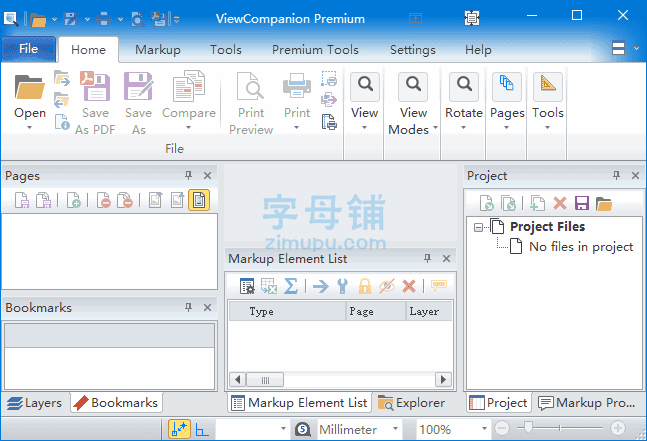The width and height of the screenshot is (647, 441).
Task: Open the Rotate menu
Action: click(x=464, y=102)
